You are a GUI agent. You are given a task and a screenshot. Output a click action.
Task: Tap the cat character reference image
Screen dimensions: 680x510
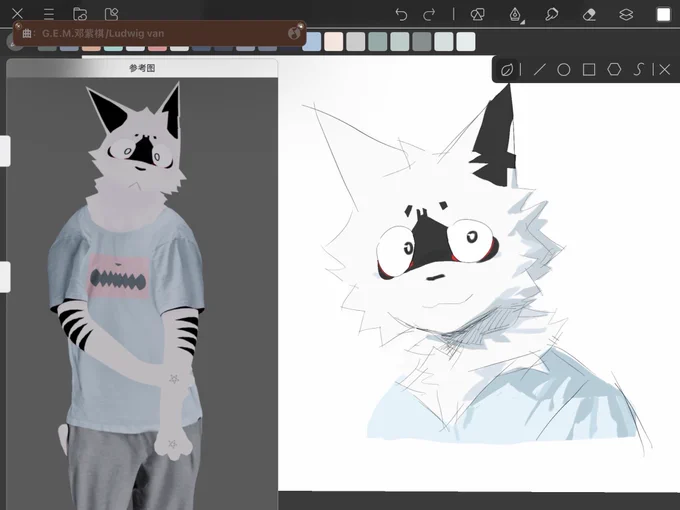pyautogui.click(x=128, y=295)
